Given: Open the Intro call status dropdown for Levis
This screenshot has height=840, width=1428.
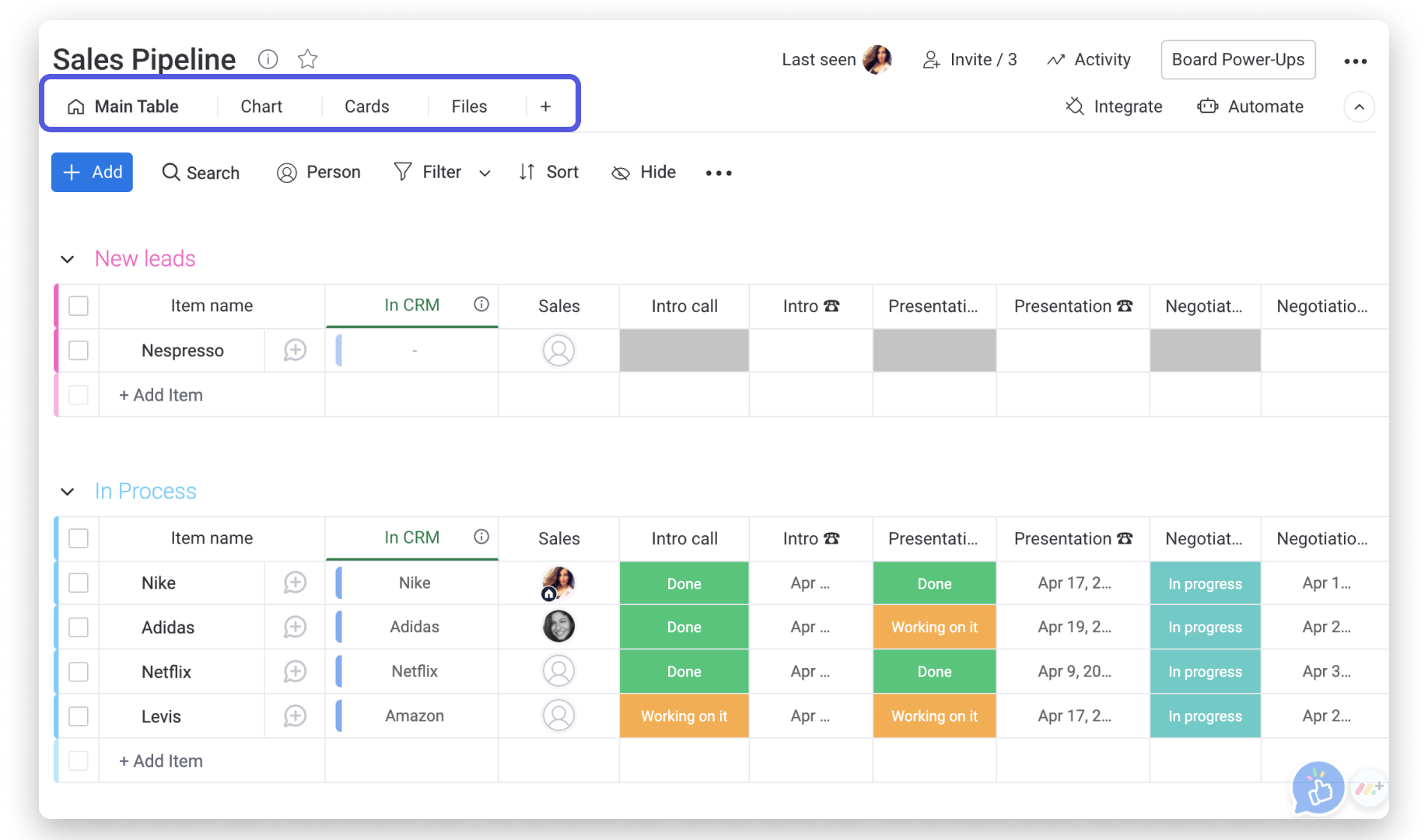Looking at the screenshot, I should (x=684, y=716).
